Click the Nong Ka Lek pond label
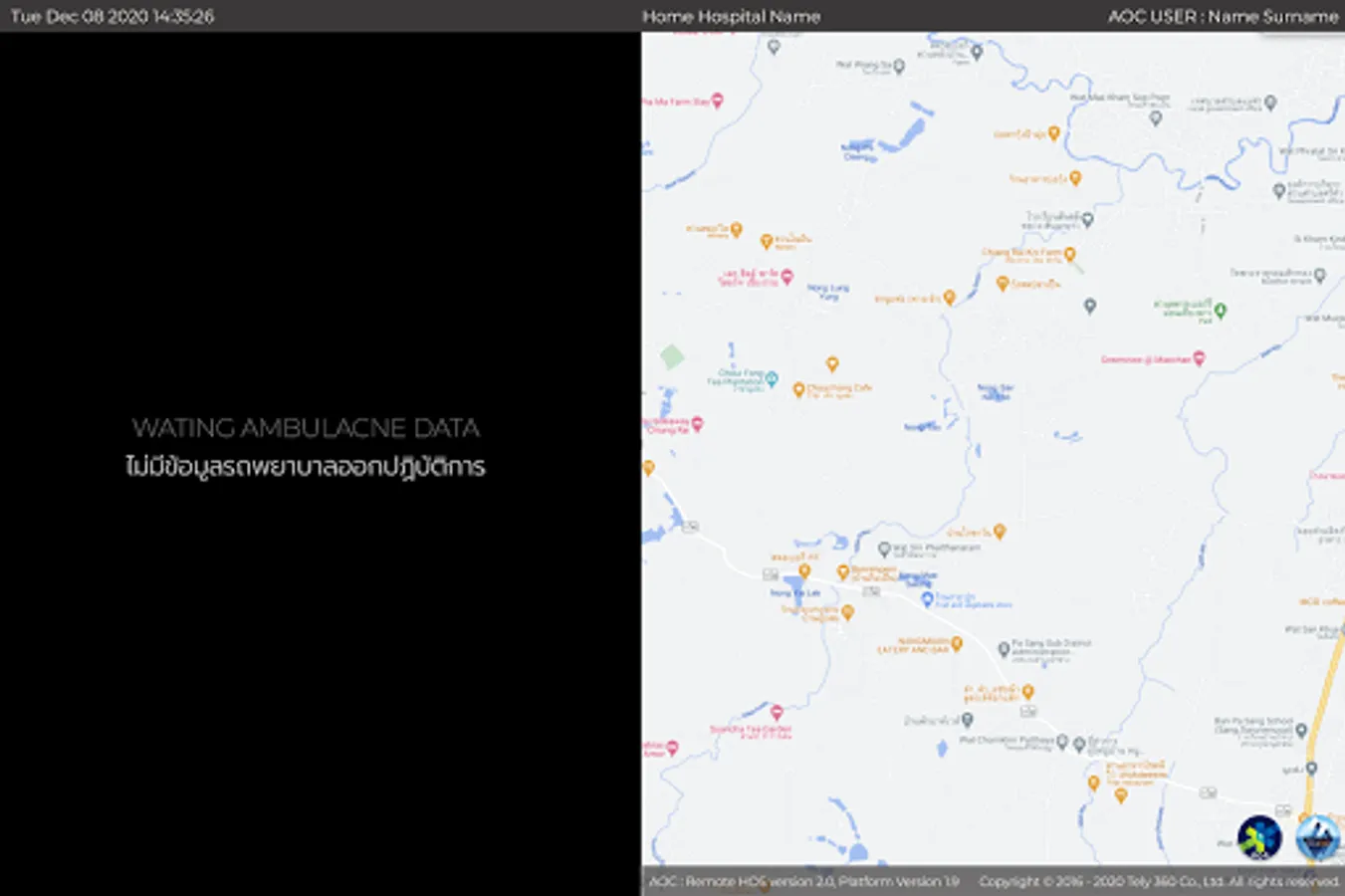This screenshot has height=896, width=1345. [x=794, y=593]
